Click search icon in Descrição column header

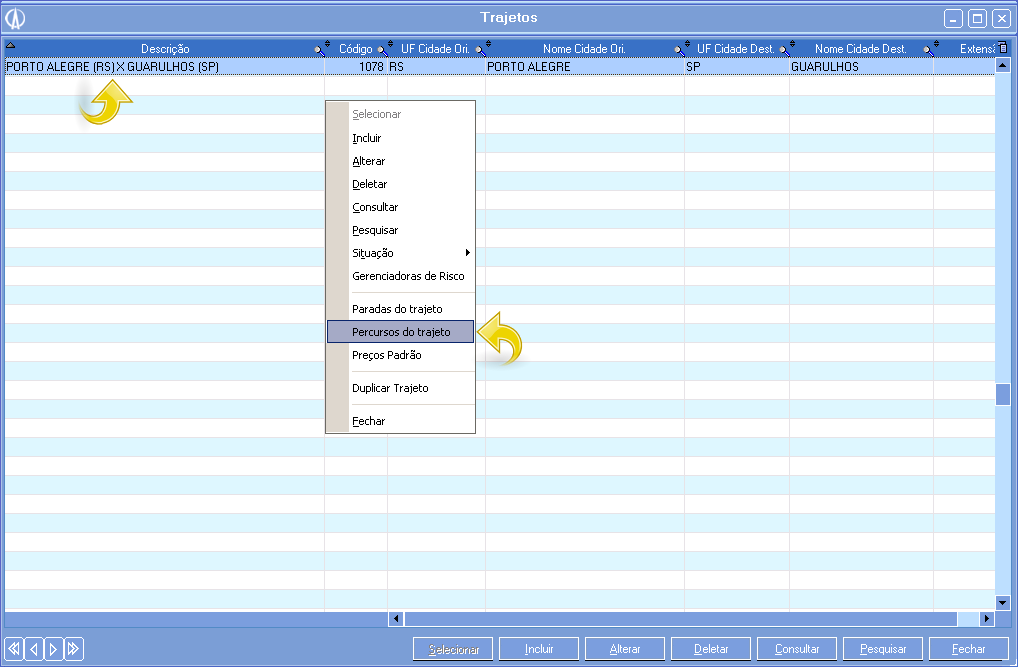[x=319, y=49]
